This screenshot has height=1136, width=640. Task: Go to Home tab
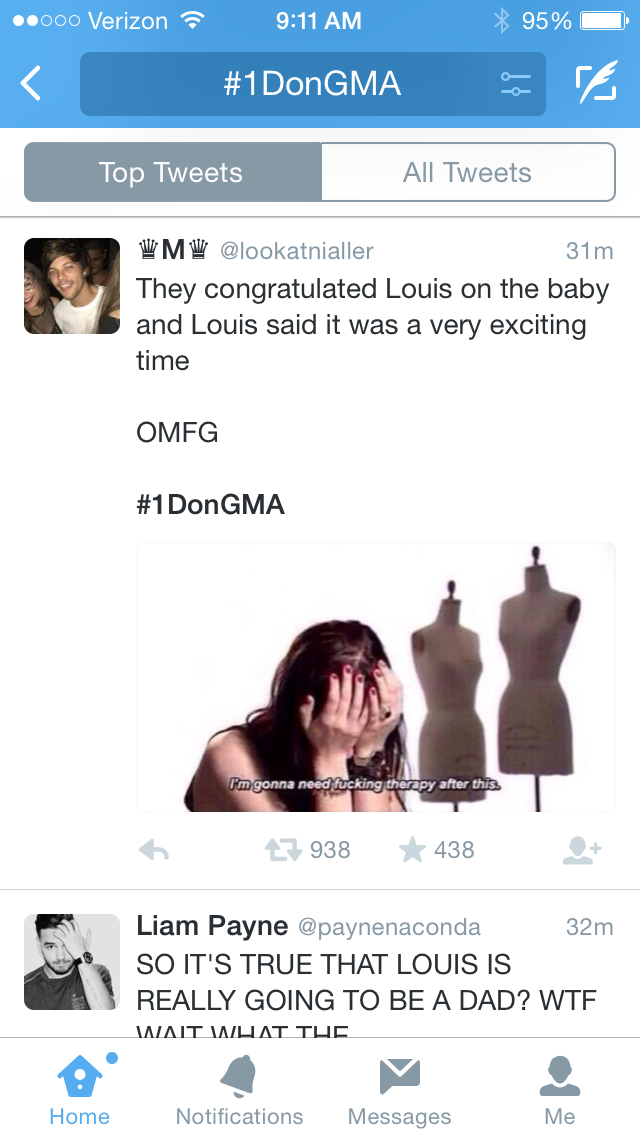(80, 1090)
